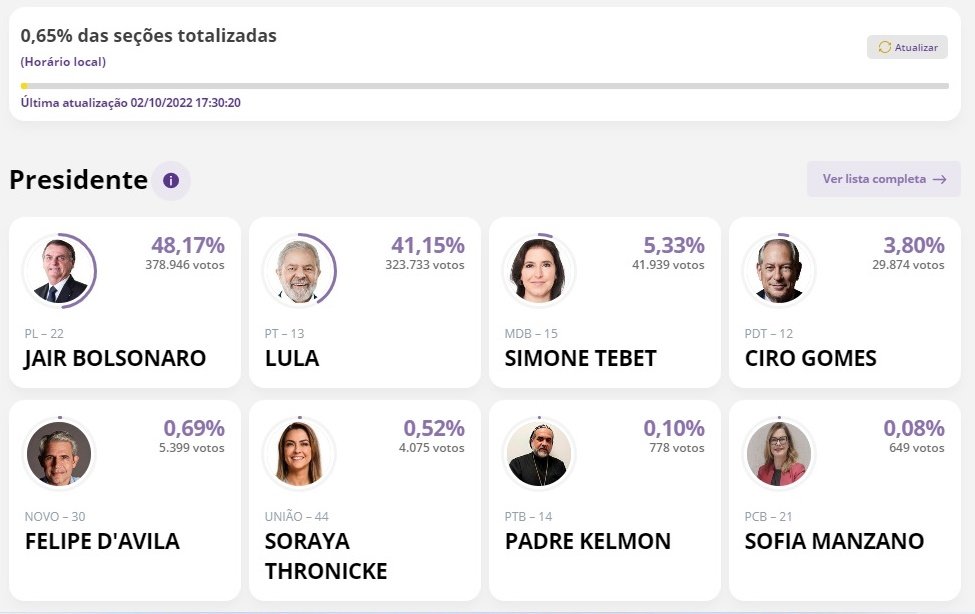Select Sofia Manzano's portrait
The image size is (975, 614).
point(780,454)
